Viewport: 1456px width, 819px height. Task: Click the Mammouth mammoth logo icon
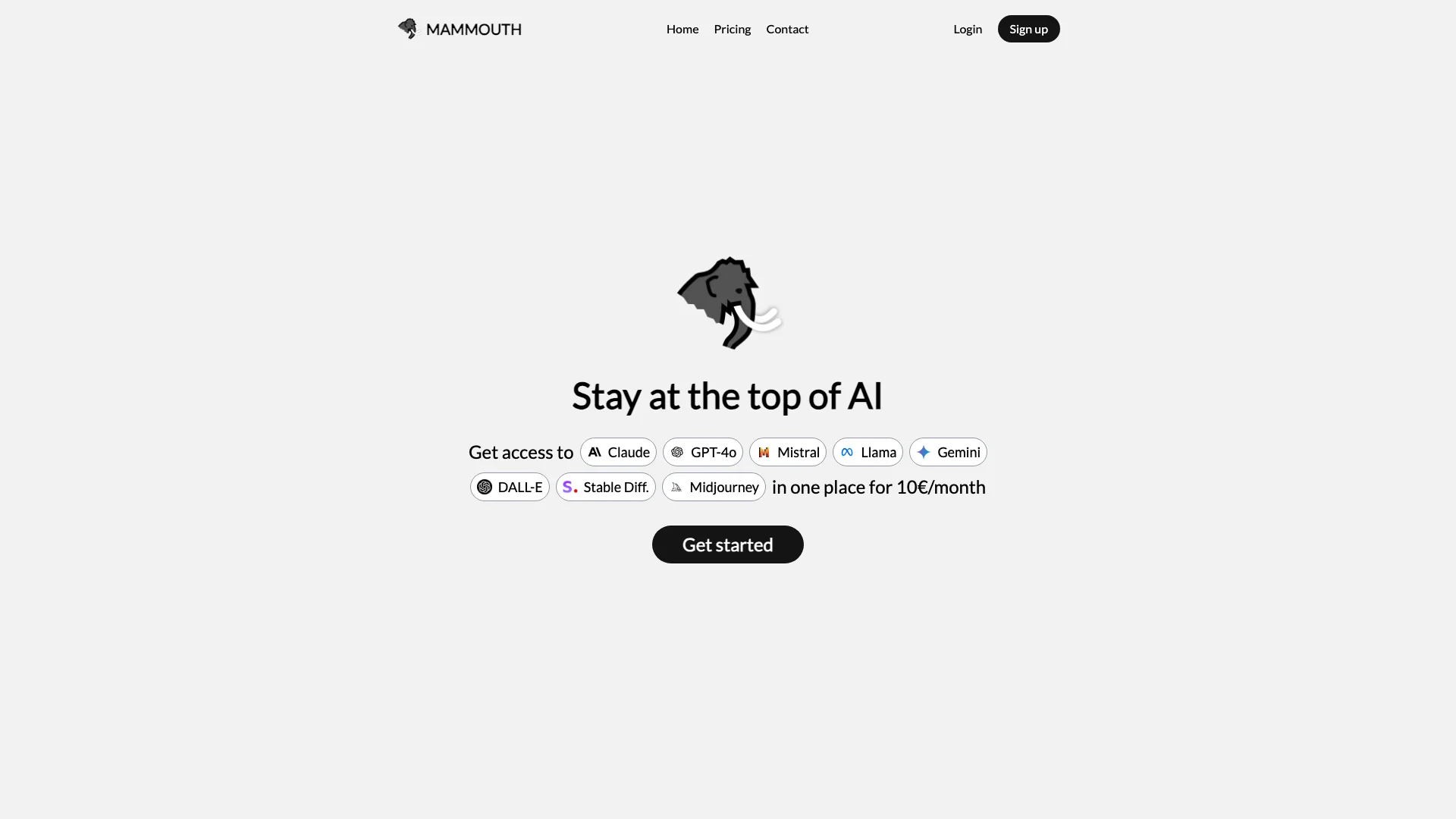click(x=408, y=28)
